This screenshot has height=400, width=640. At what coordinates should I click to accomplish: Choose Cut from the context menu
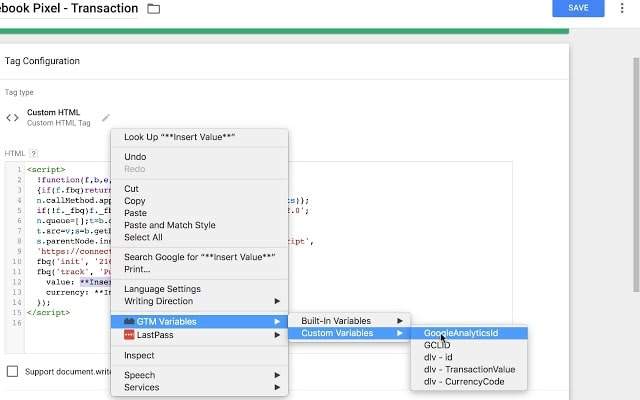[200, 189]
